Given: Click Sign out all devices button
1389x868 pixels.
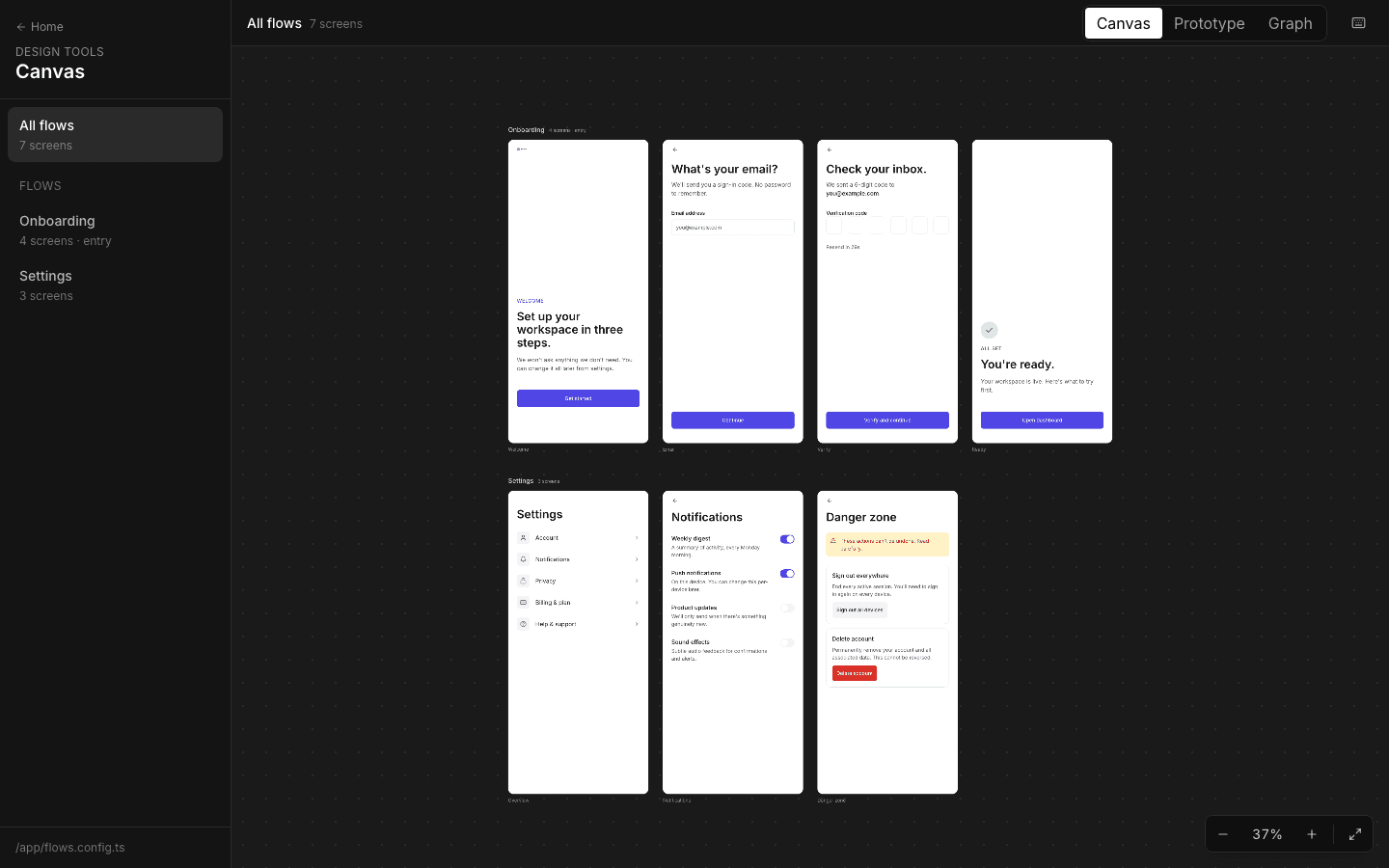Looking at the screenshot, I should tap(859, 610).
